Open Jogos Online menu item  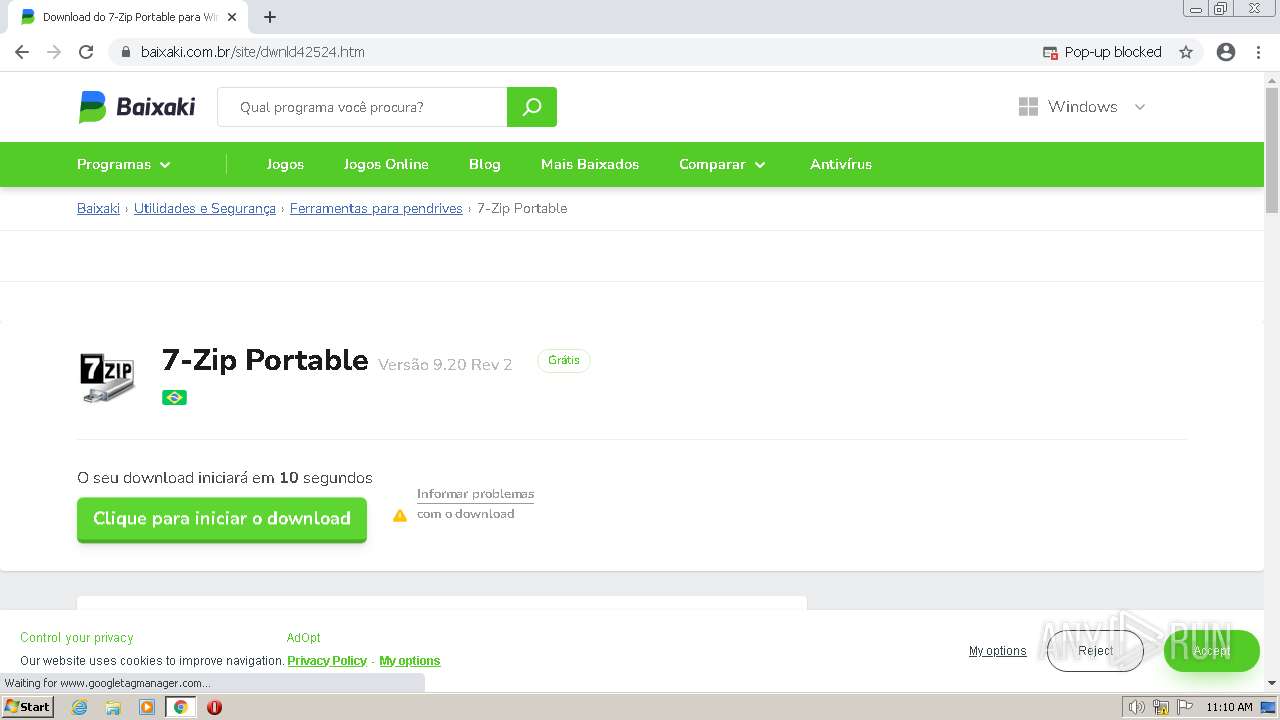pyautogui.click(x=386, y=164)
